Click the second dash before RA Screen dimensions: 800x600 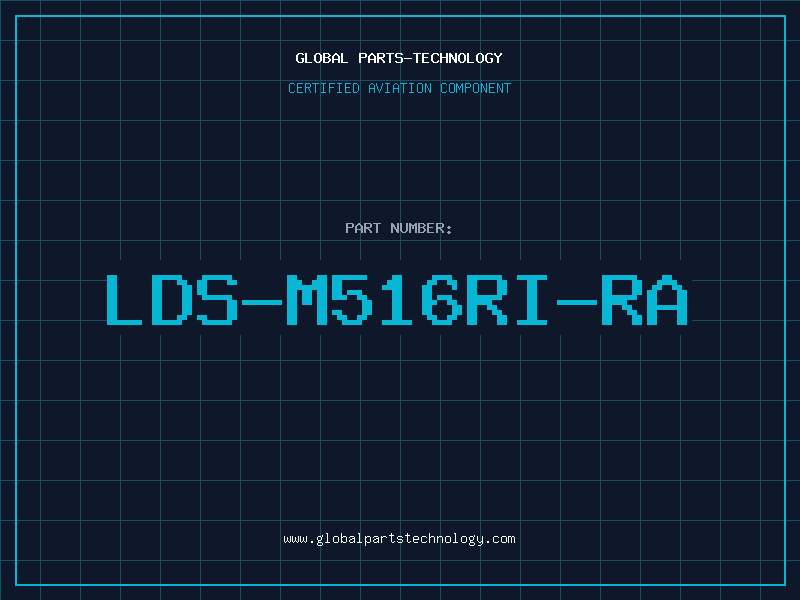click(x=577, y=302)
